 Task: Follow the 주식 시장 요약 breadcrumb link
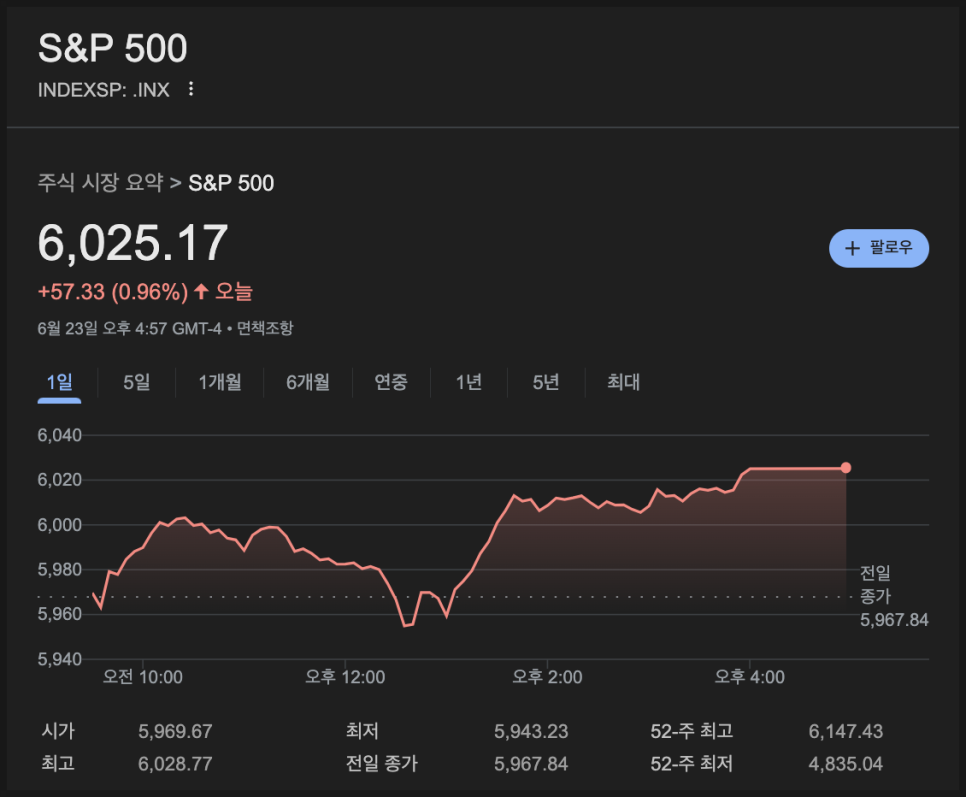100,183
